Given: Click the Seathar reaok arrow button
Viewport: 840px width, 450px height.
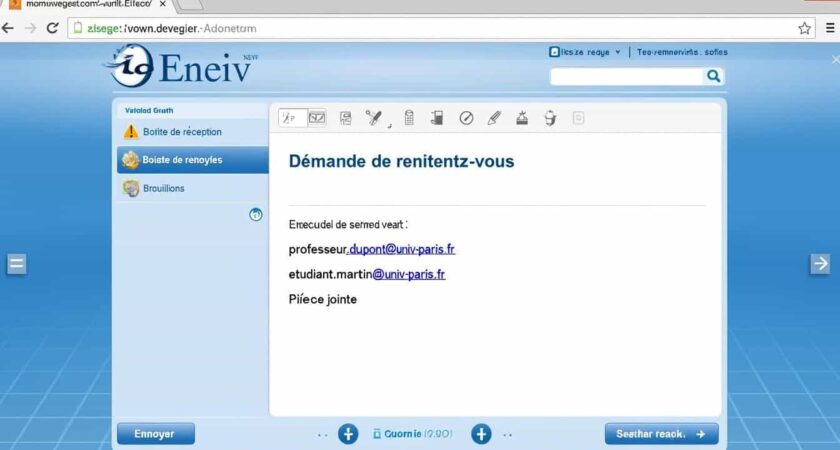Looking at the screenshot, I should click(x=662, y=434).
